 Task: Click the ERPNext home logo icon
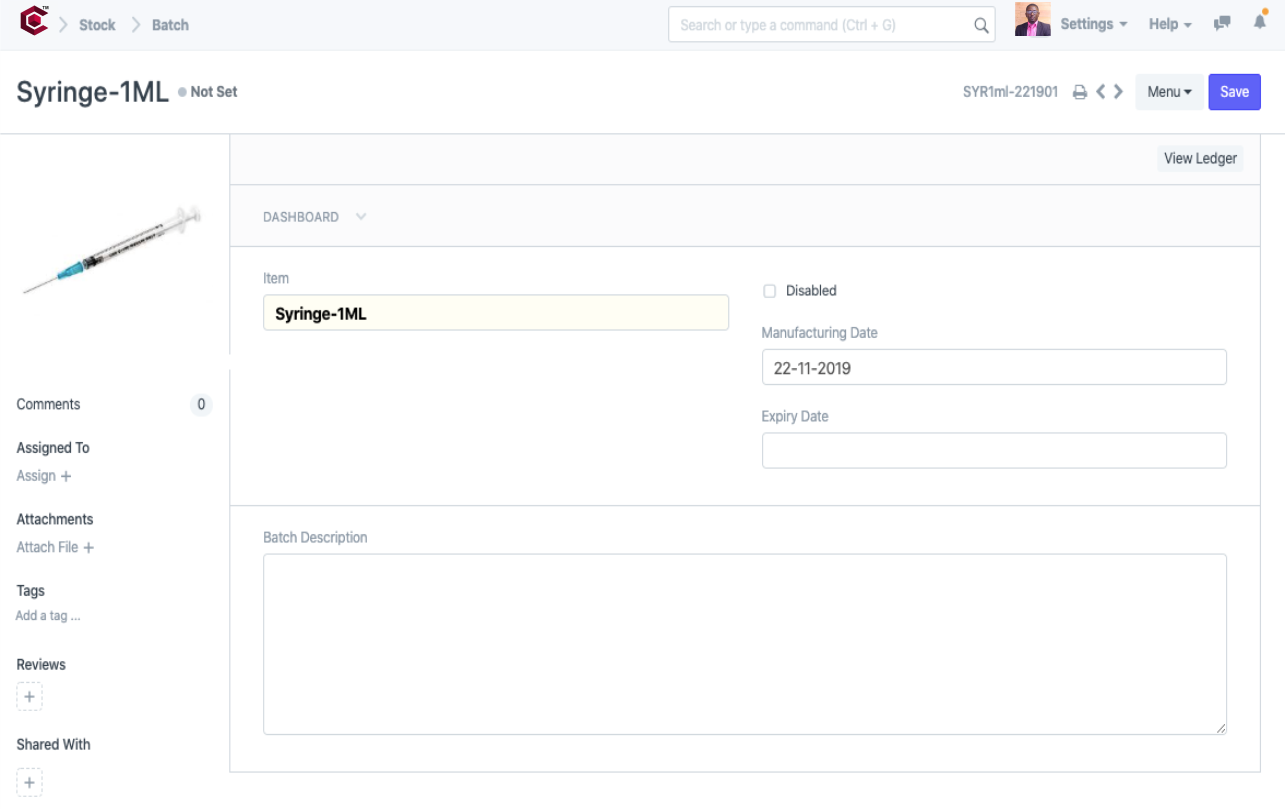coord(34,22)
